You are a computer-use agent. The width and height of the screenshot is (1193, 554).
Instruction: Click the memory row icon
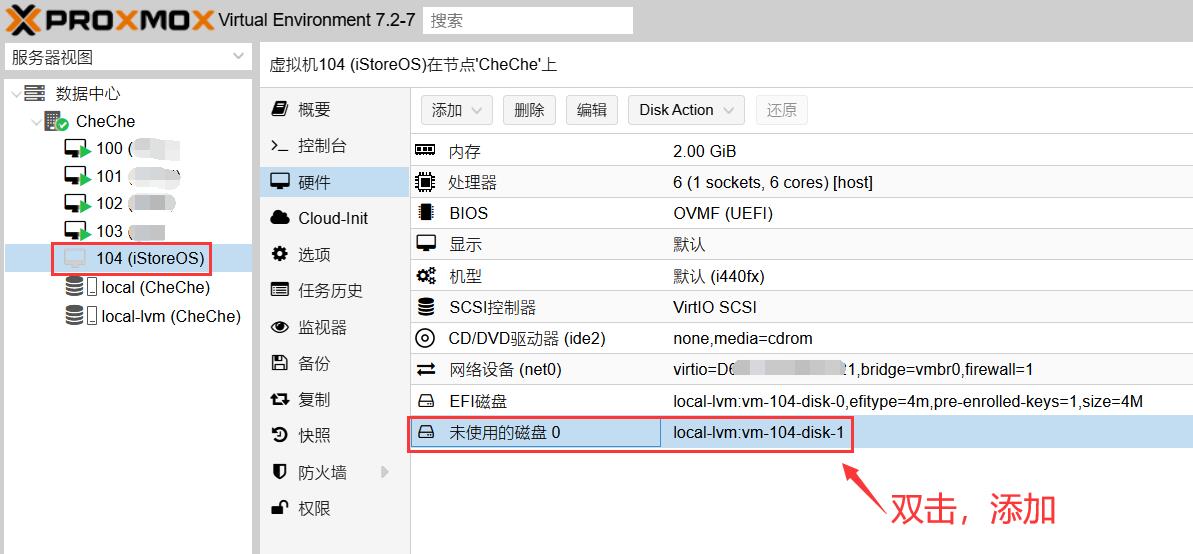[x=426, y=151]
